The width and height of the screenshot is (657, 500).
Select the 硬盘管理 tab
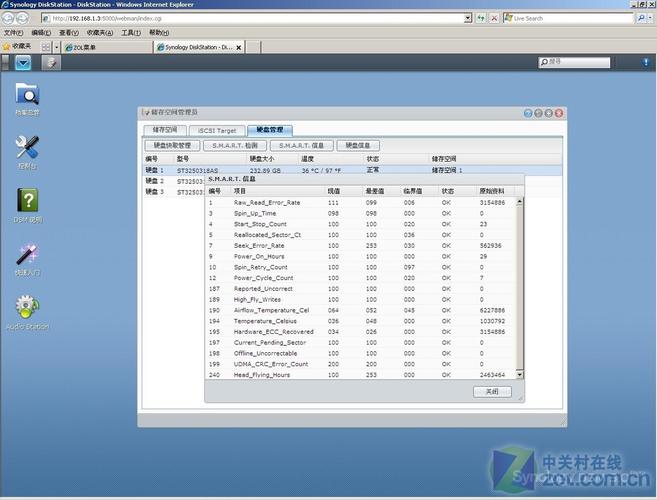270,130
